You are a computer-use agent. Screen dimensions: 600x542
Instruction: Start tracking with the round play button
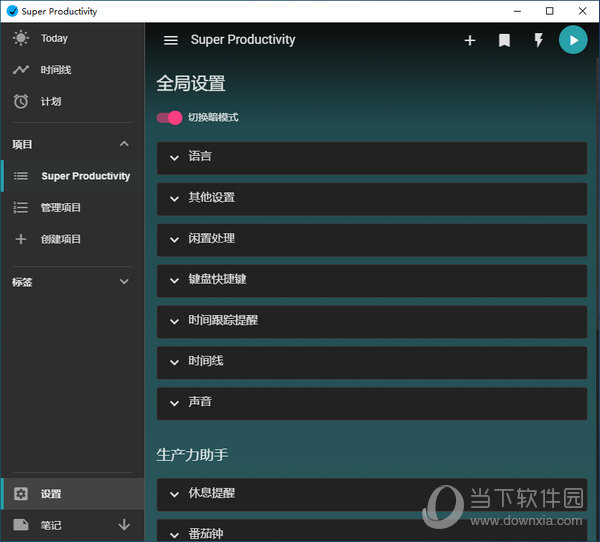[x=573, y=40]
